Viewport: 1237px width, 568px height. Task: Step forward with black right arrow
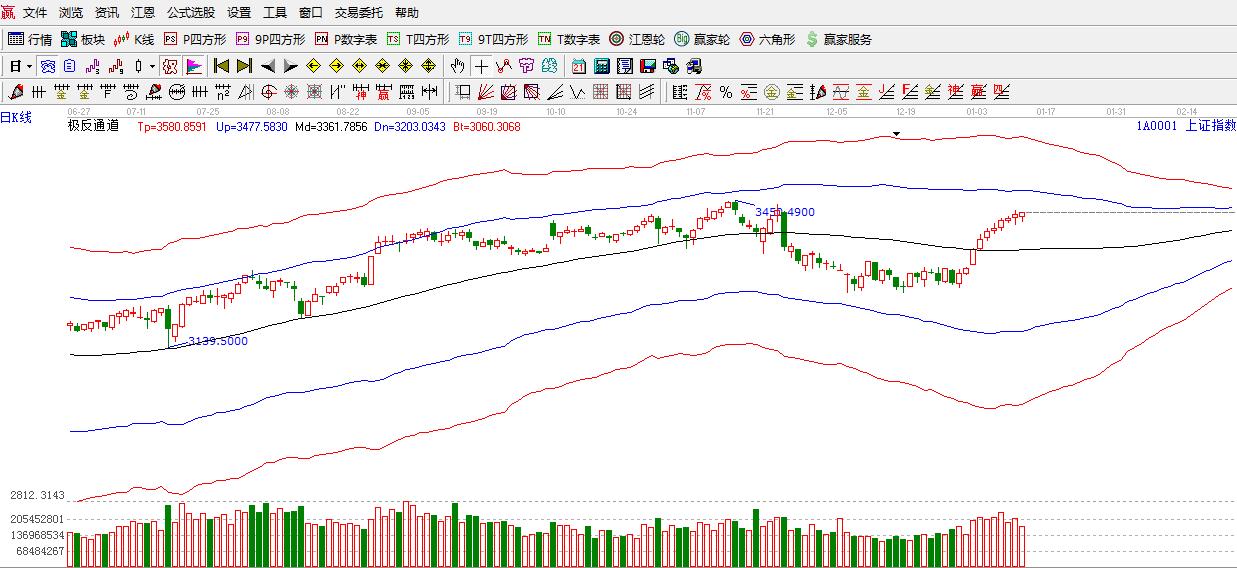[290, 67]
